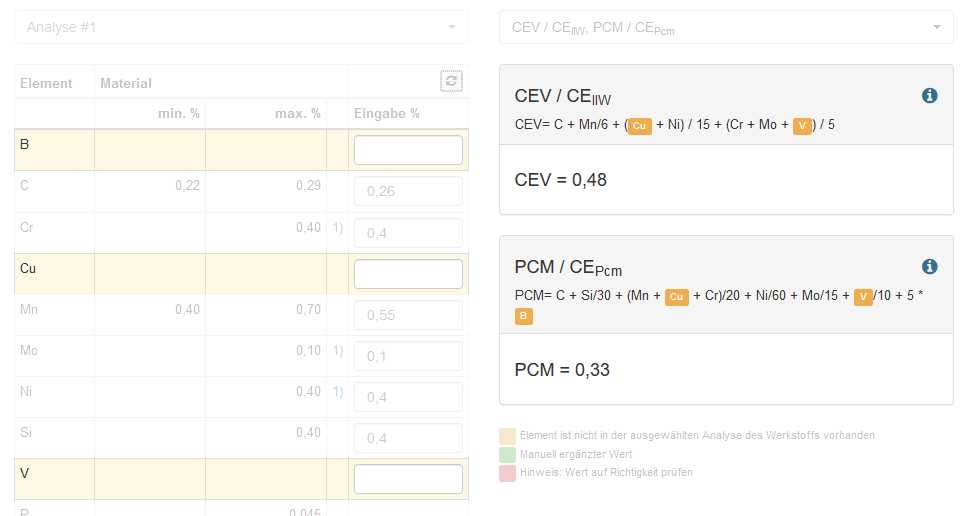Click the V badge in the CEV formula

[x=802, y=126]
